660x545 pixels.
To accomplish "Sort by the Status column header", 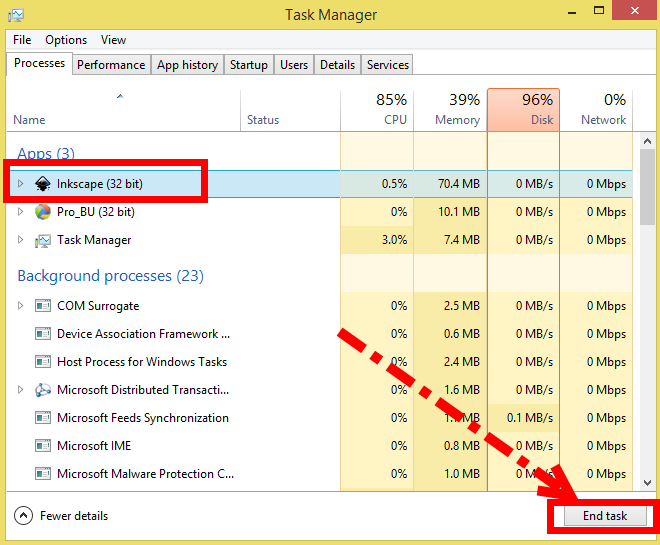I will pos(290,110).
